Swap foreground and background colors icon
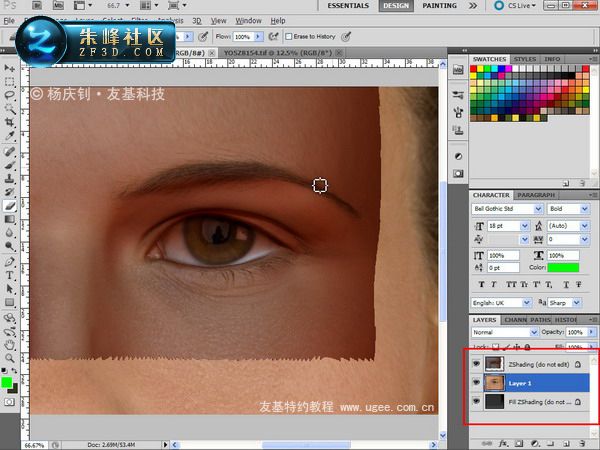600x450 pixels. coord(14,371)
